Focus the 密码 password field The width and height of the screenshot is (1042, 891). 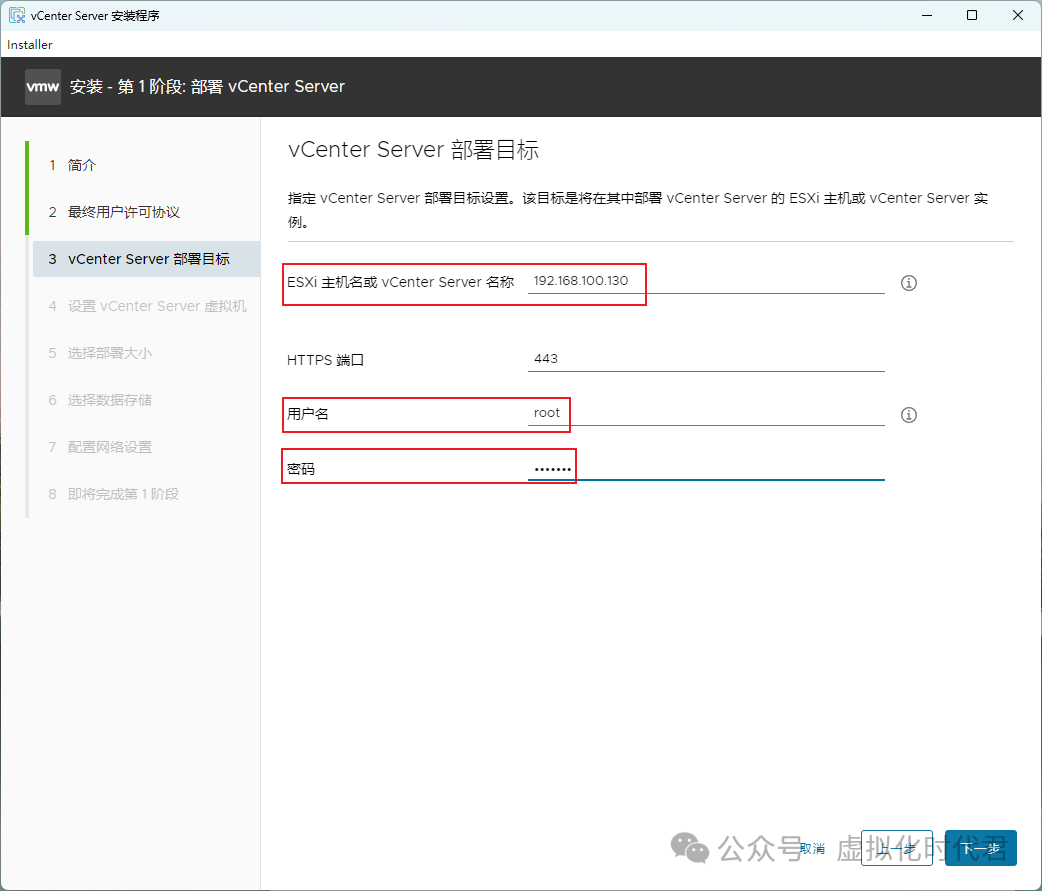coord(706,468)
